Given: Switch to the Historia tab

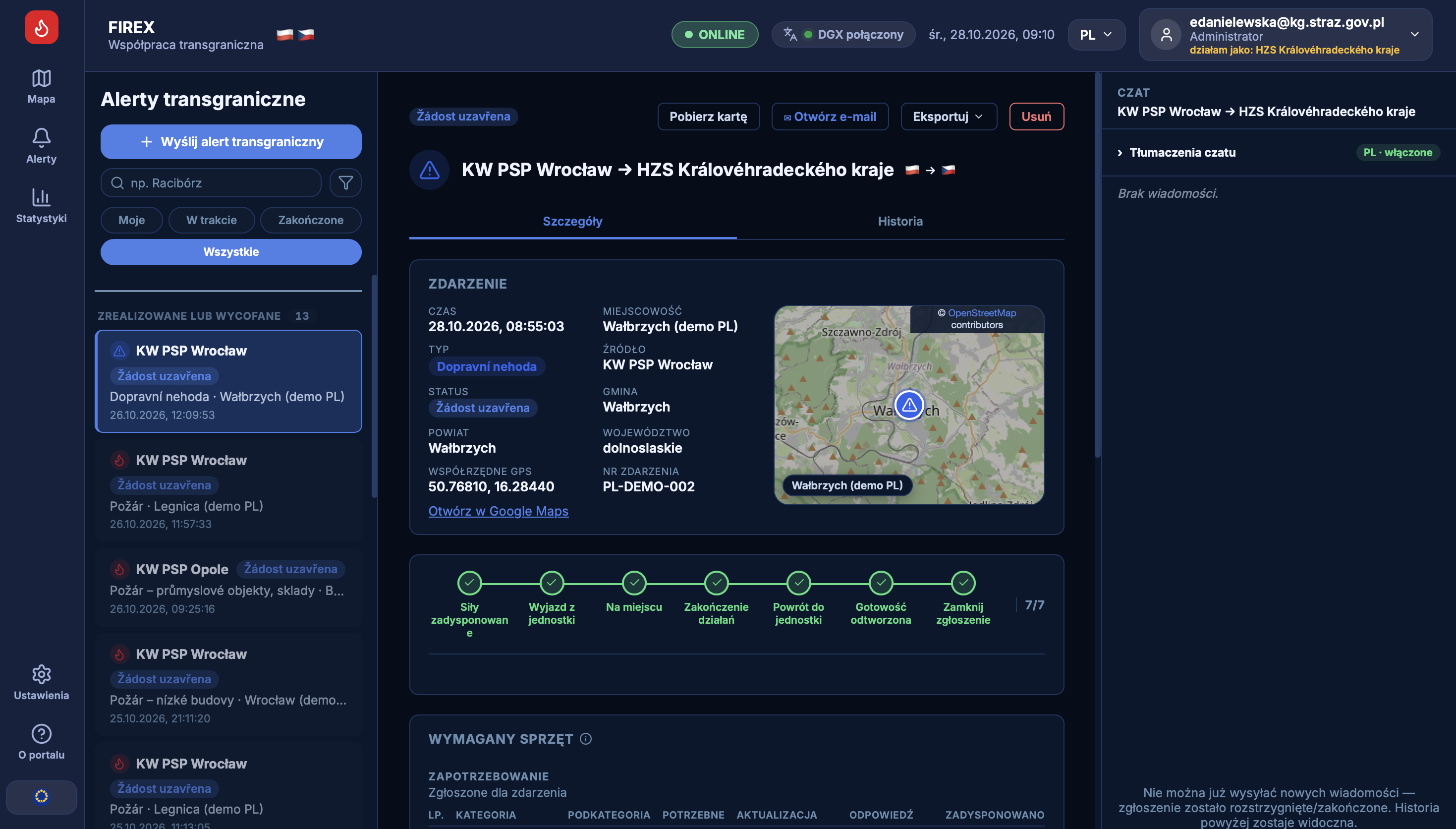Looking at the screenshot, I should [900, 221].
